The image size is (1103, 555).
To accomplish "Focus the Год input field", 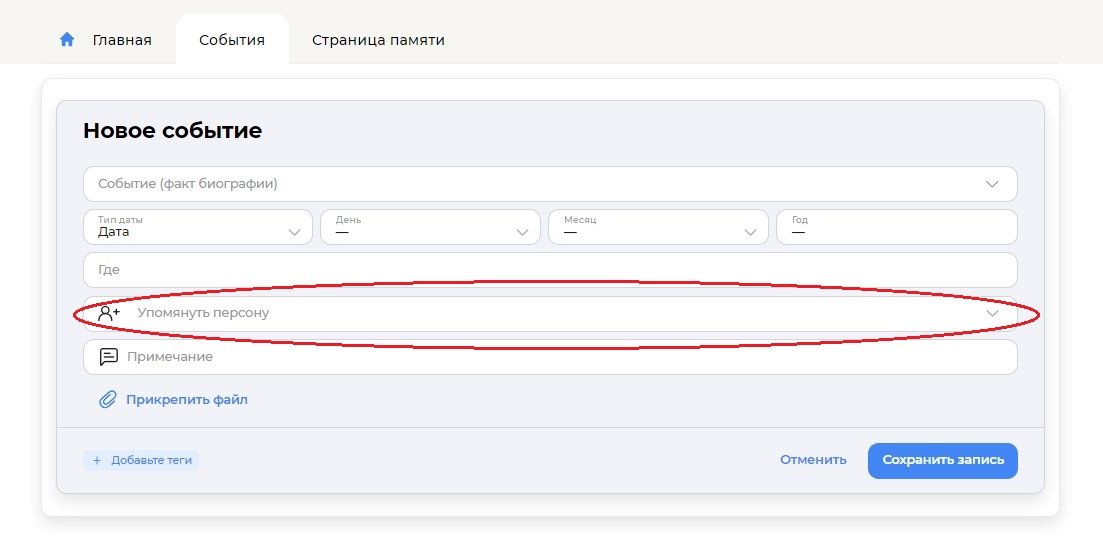I will (897, 227).
